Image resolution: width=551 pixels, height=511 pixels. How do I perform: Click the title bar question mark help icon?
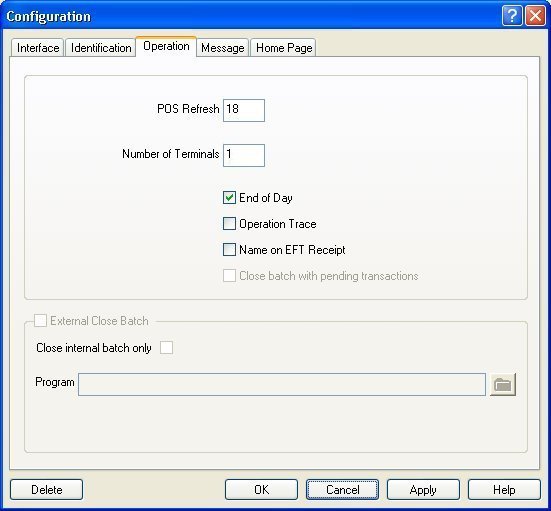(x=512, y=16)
